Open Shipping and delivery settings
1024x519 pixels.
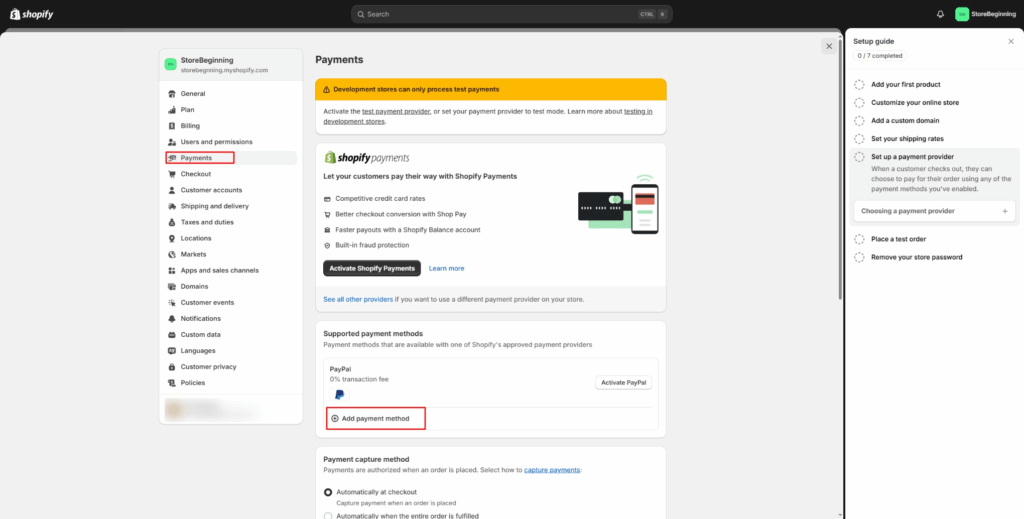[214, 206]
